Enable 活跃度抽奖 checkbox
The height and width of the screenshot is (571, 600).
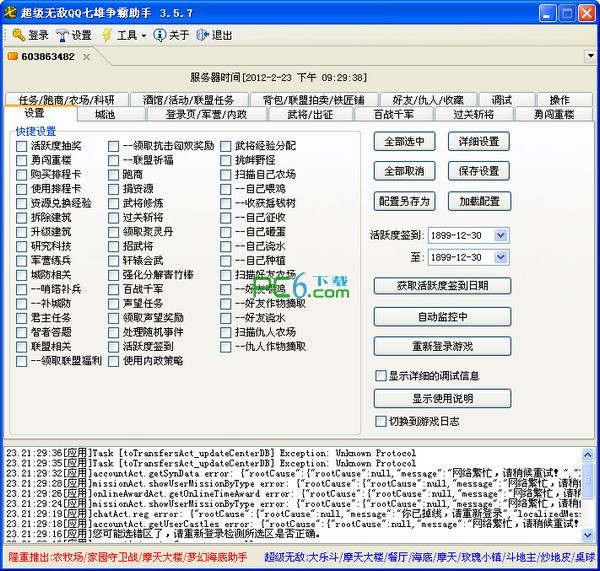(x=21, y=146)
